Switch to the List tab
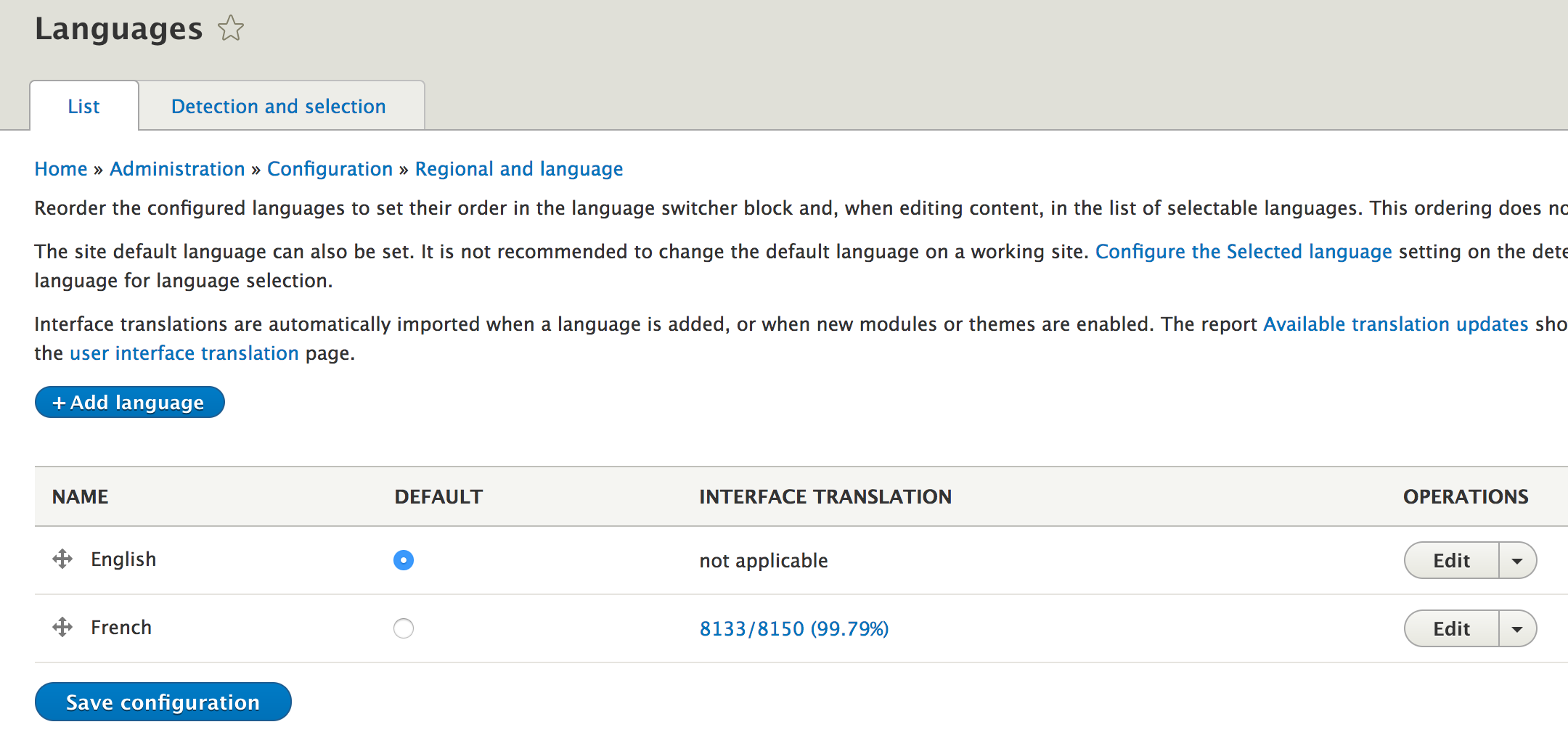The width and height of the screenshot is (1568, 743). (x=83, y=107)
